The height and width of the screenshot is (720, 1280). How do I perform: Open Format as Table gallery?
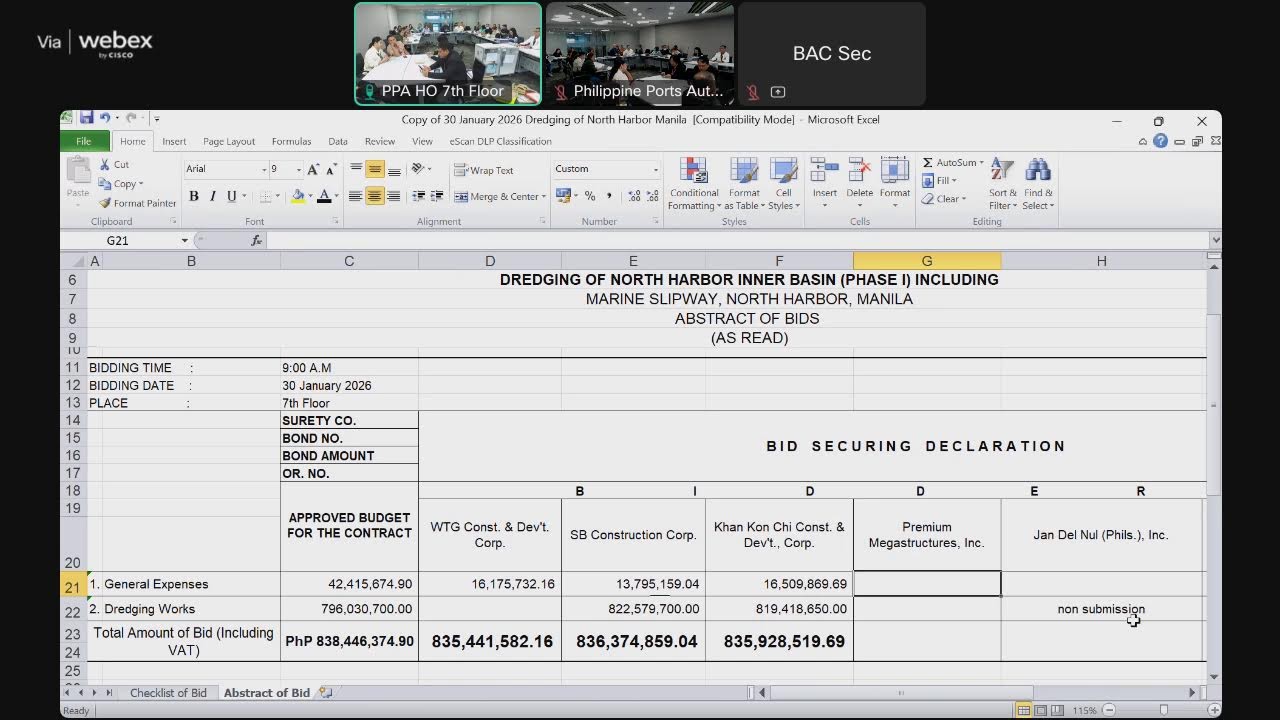tap(744, 183)
